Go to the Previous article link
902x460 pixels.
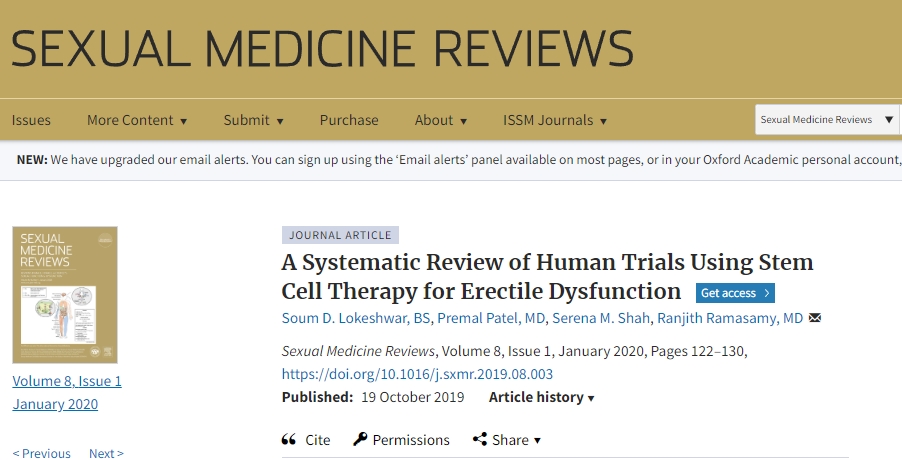tap(41, 453)
